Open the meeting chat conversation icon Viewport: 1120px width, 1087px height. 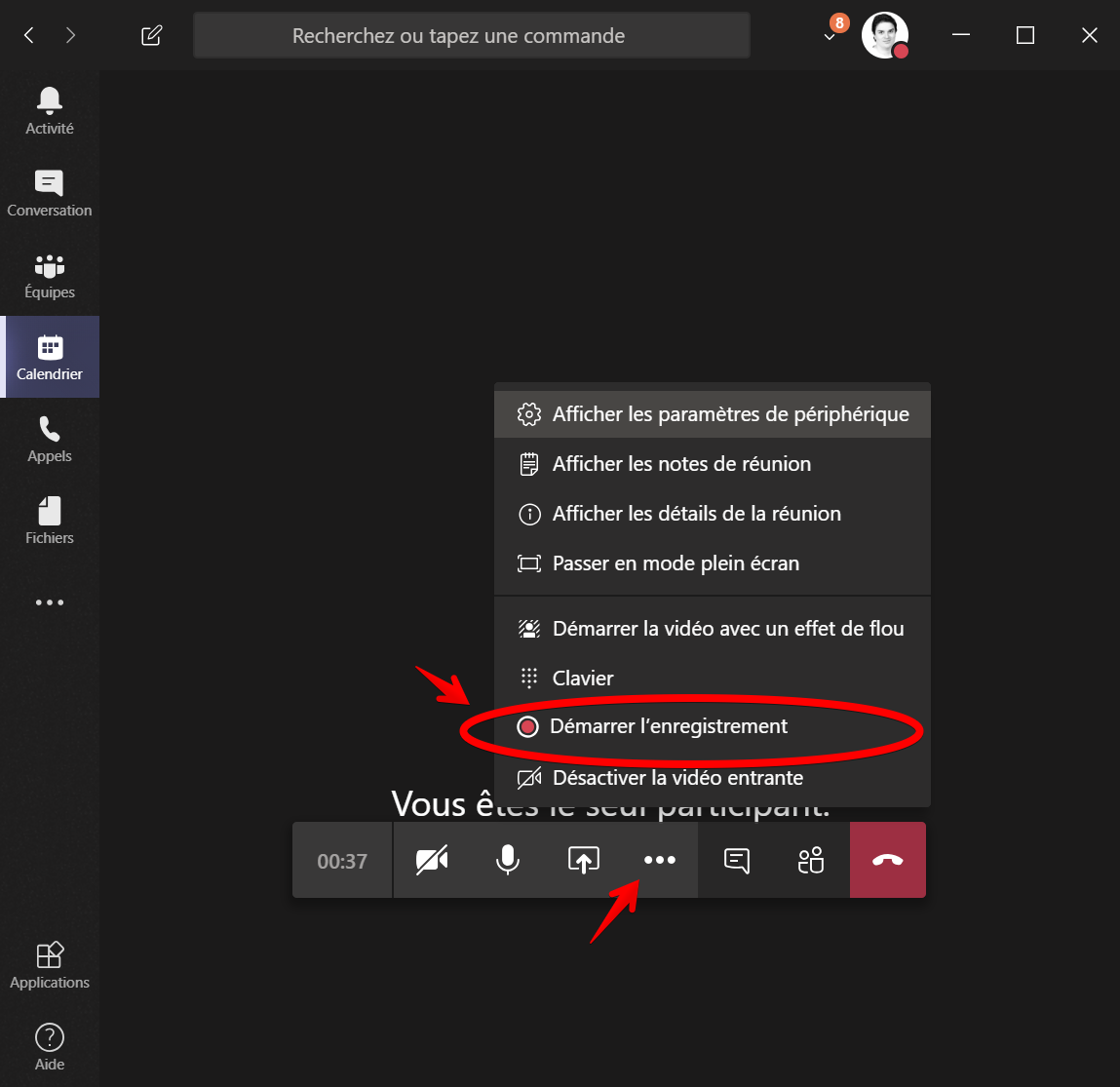tap(736, 860)
